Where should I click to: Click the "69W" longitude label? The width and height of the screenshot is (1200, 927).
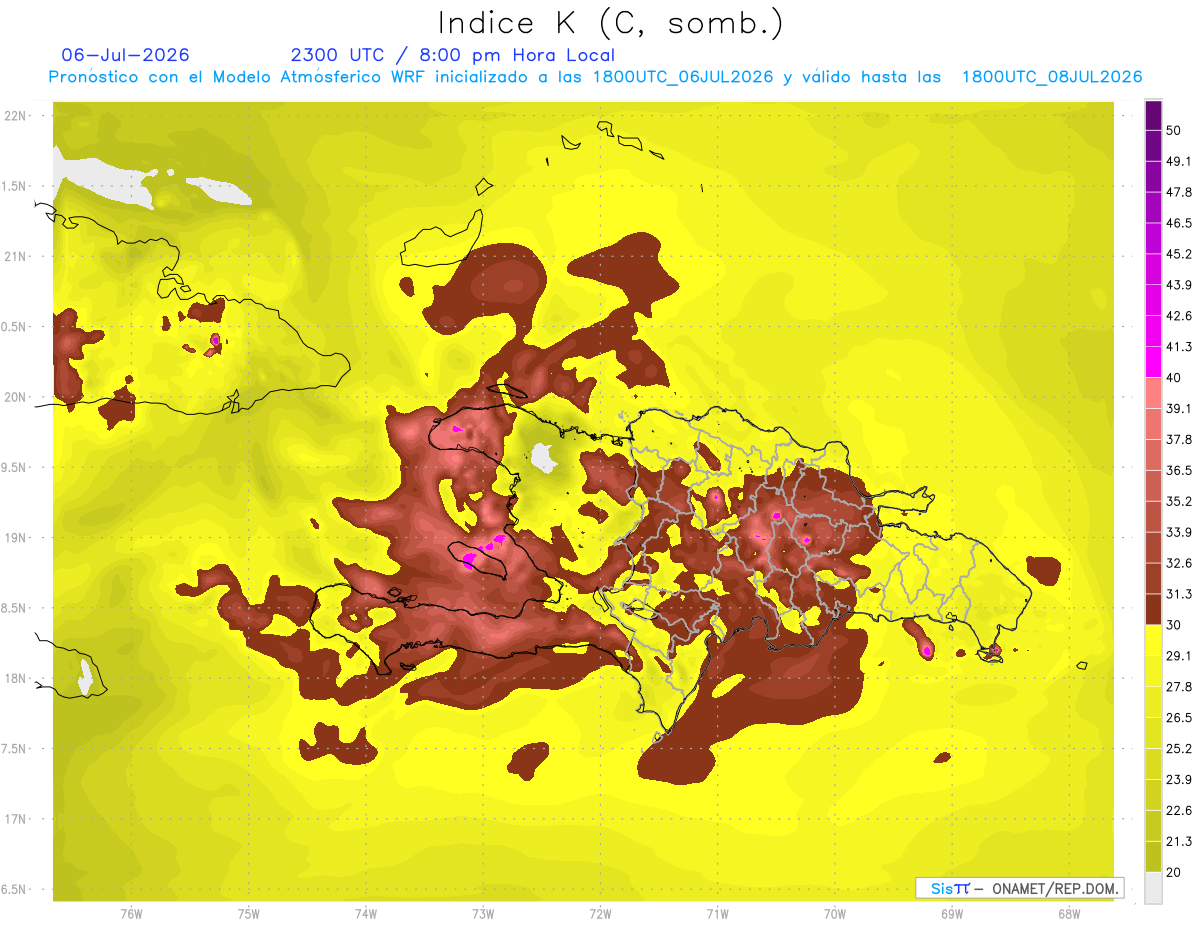(952, 914)
